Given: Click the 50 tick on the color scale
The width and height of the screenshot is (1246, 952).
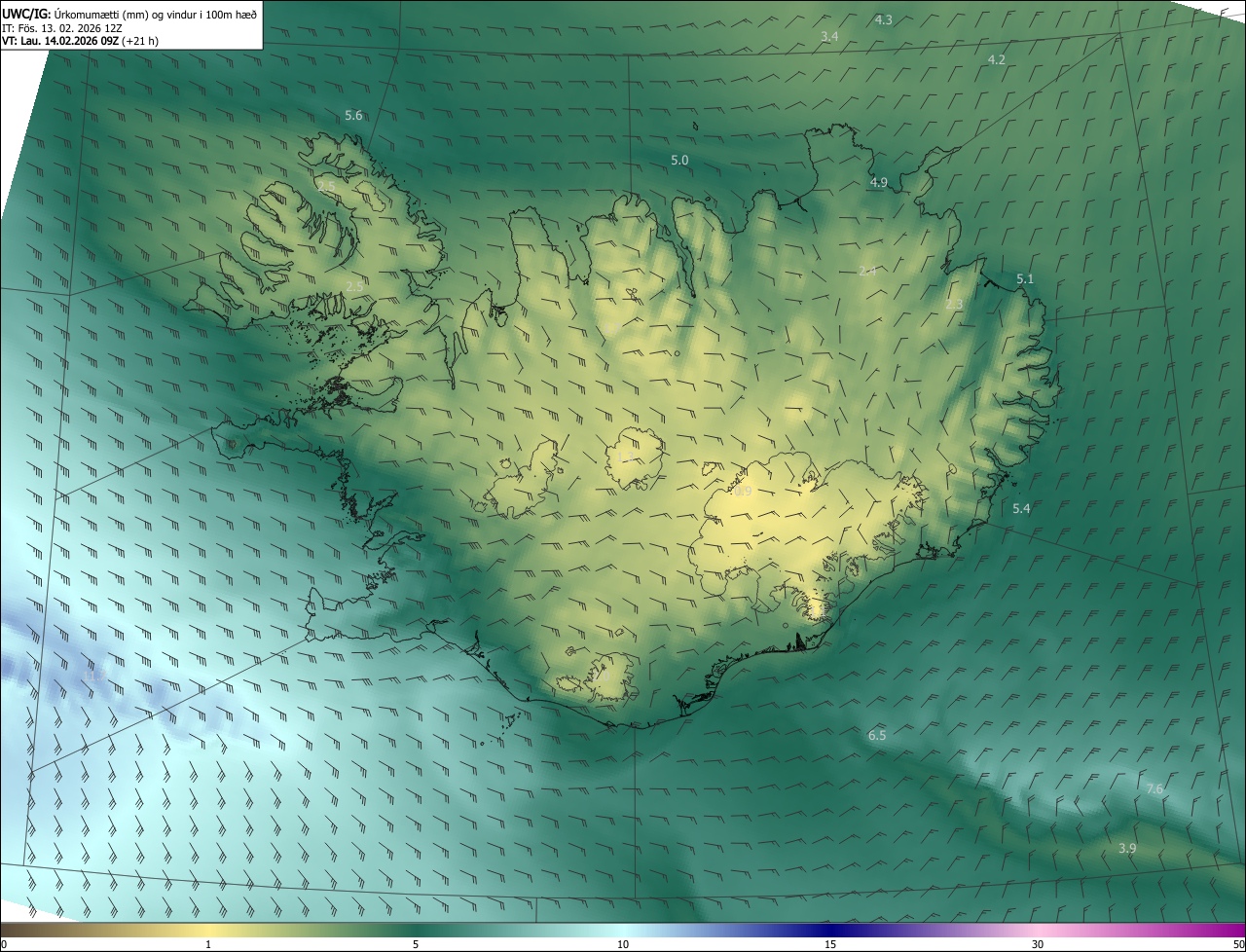Looking at the screenshot, I should (x=1238, y=944).
